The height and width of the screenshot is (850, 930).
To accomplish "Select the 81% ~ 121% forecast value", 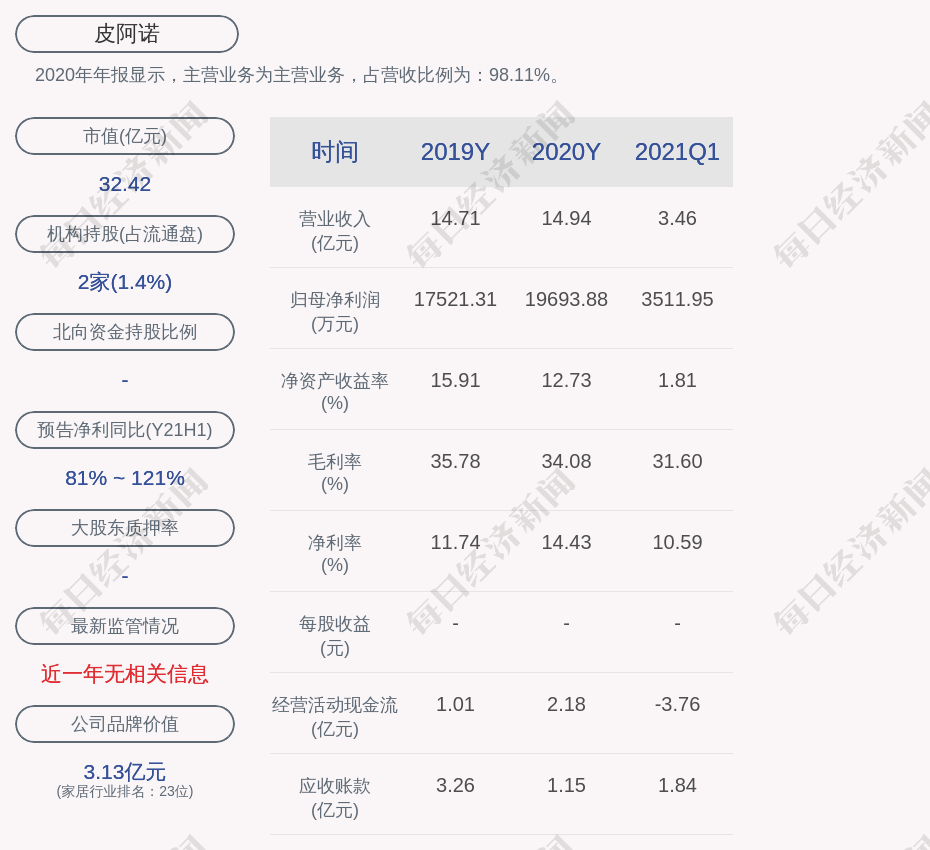I will tap(125, 478).
